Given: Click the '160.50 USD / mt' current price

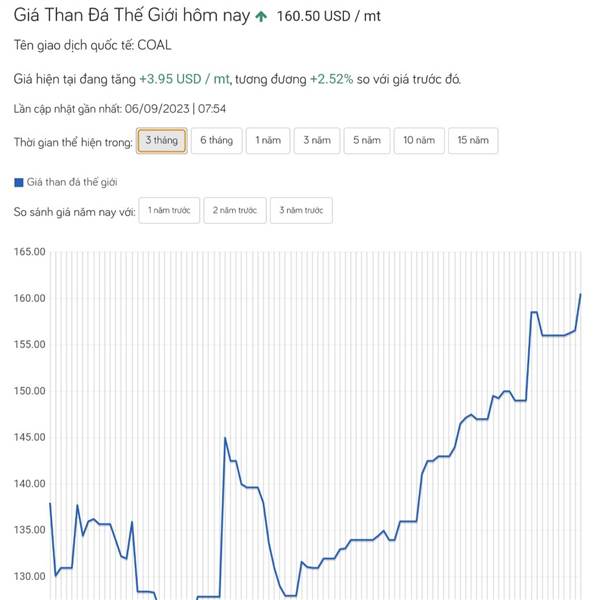Looking at the screenshot, I should point(328,16).
